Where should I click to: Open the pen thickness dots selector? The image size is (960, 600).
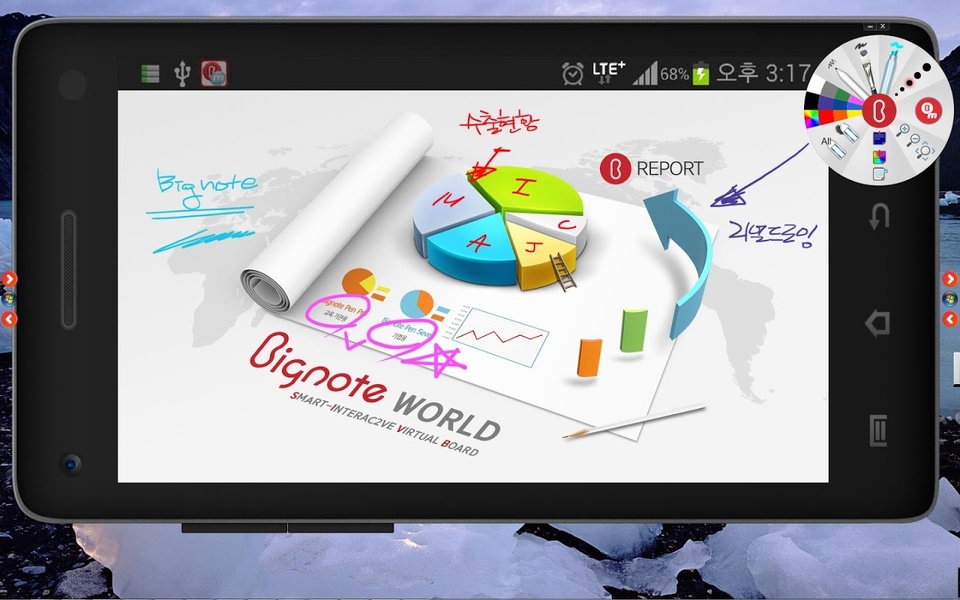click(913, 80)
